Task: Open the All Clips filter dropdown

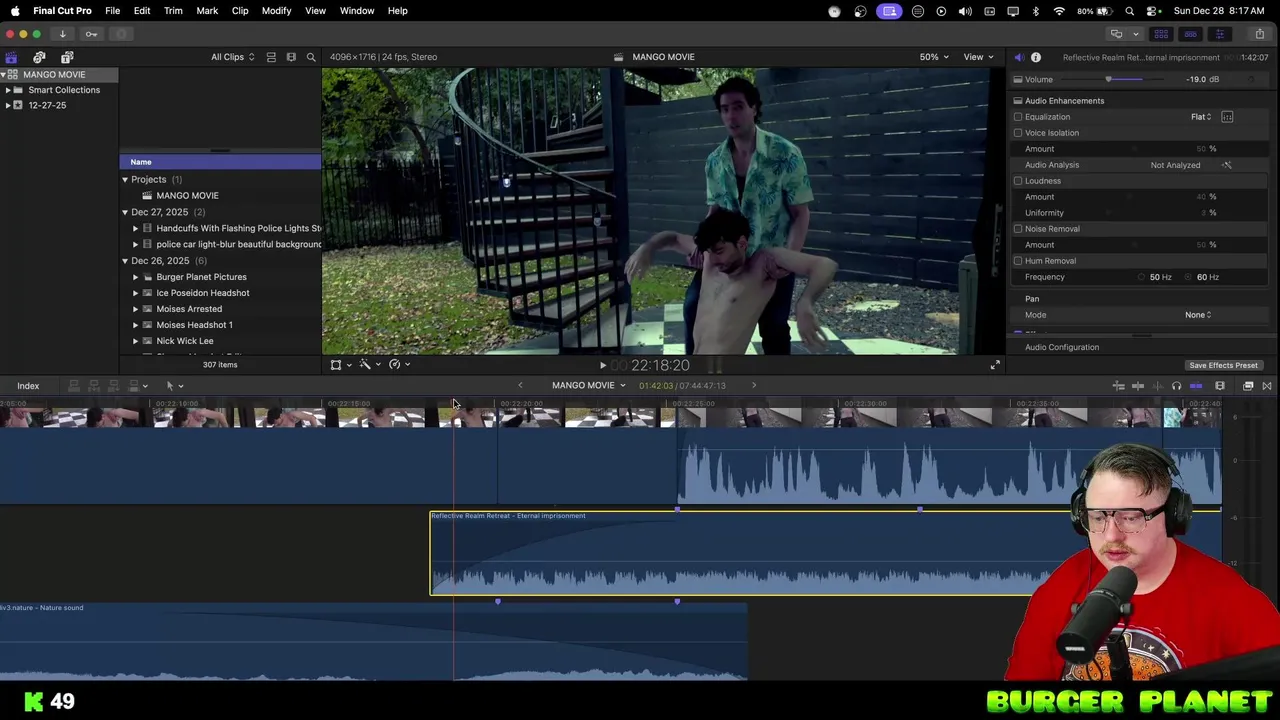Action: [x=232, y=57]
